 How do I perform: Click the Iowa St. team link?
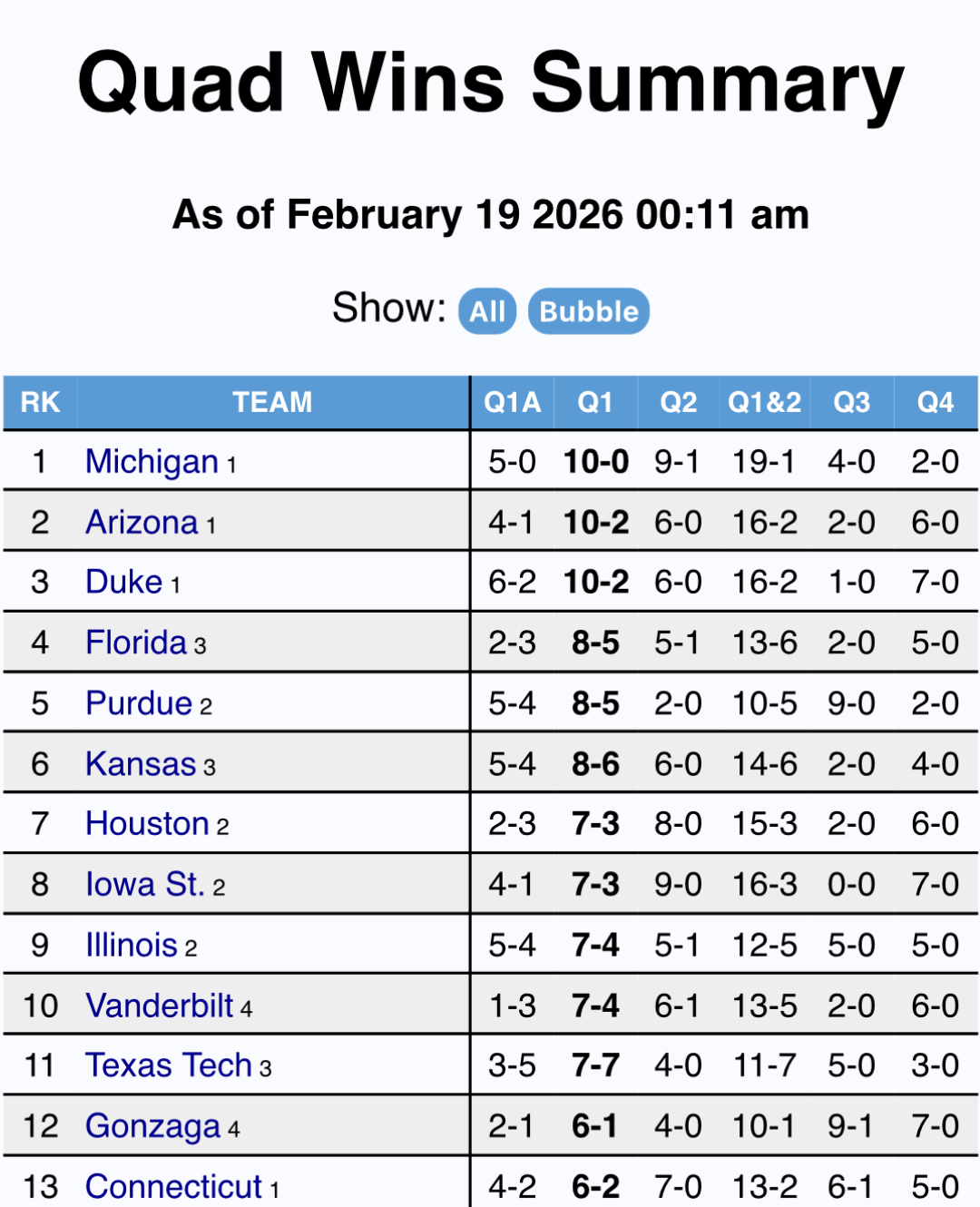(145, 884)
